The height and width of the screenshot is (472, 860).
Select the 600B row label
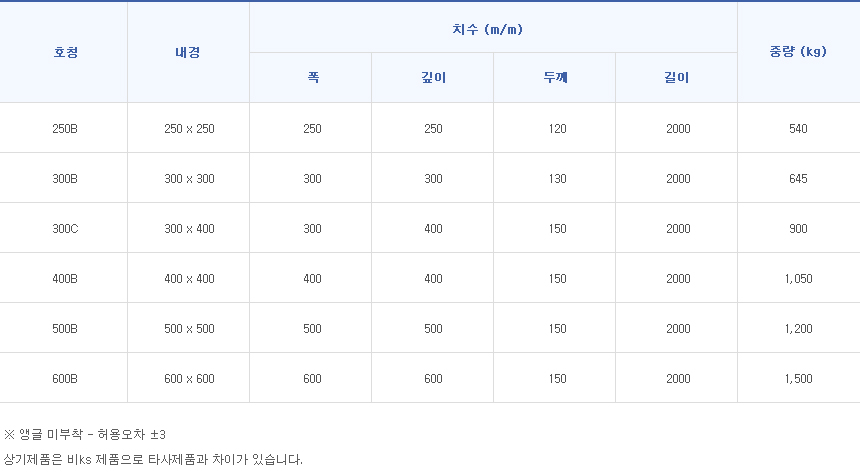coord(65,379)
